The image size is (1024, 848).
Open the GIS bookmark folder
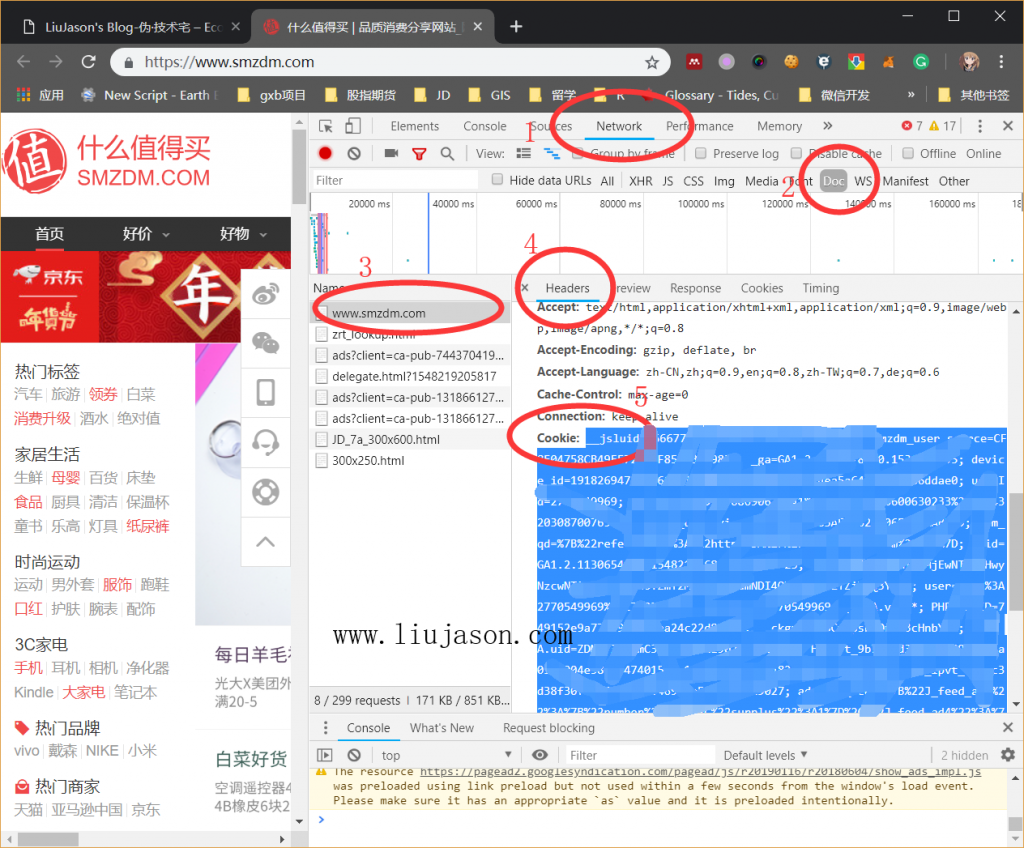(490, 95)
